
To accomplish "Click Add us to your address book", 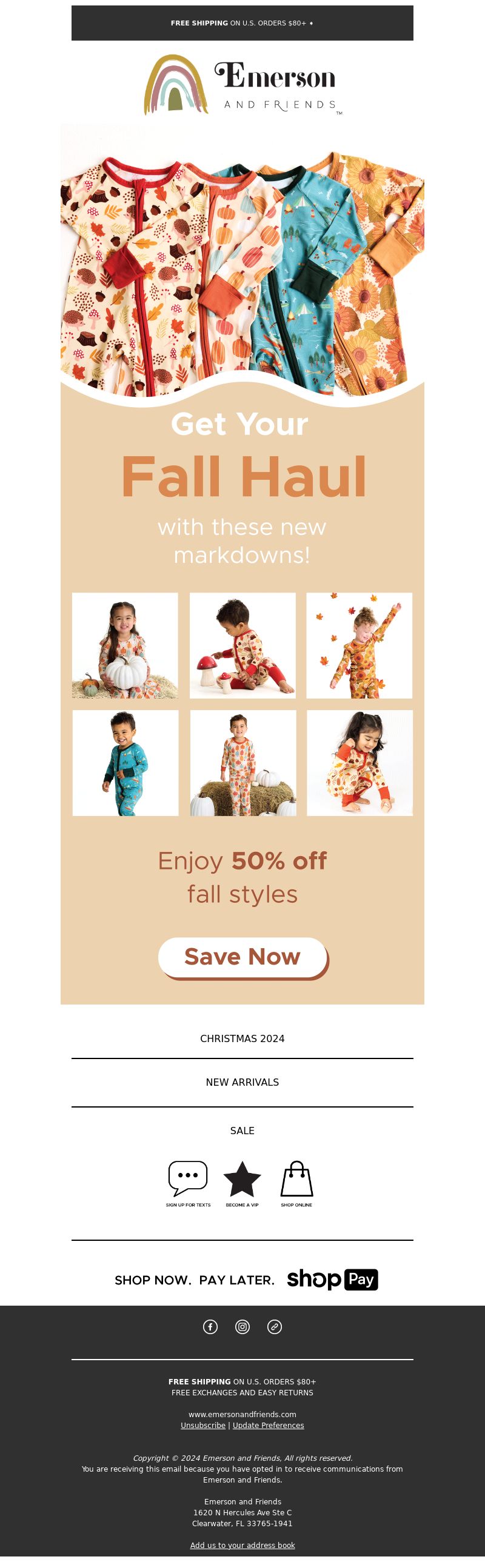I will click(242, 1546).
